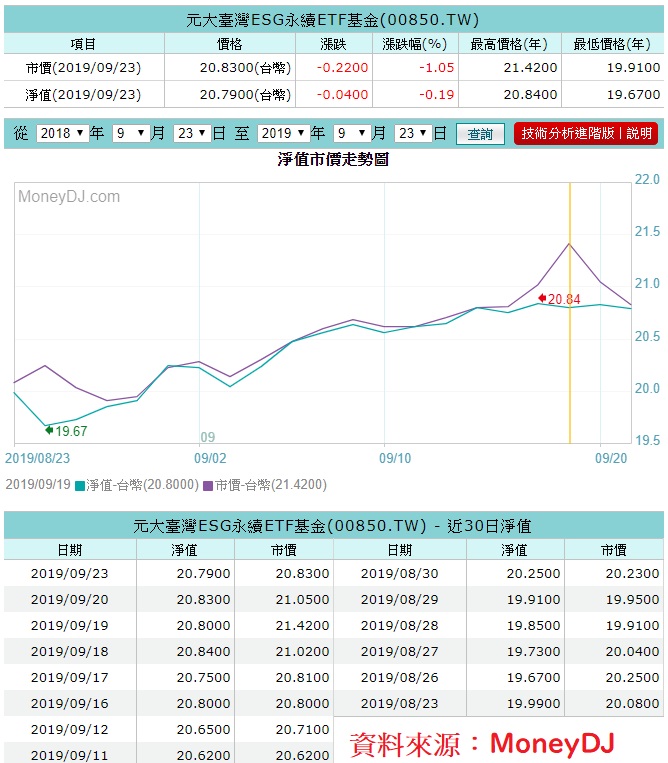Click the red 20.84 high-point marker on chart
Image resolution: width=668 pixels, height=763 pixels.
543,298
